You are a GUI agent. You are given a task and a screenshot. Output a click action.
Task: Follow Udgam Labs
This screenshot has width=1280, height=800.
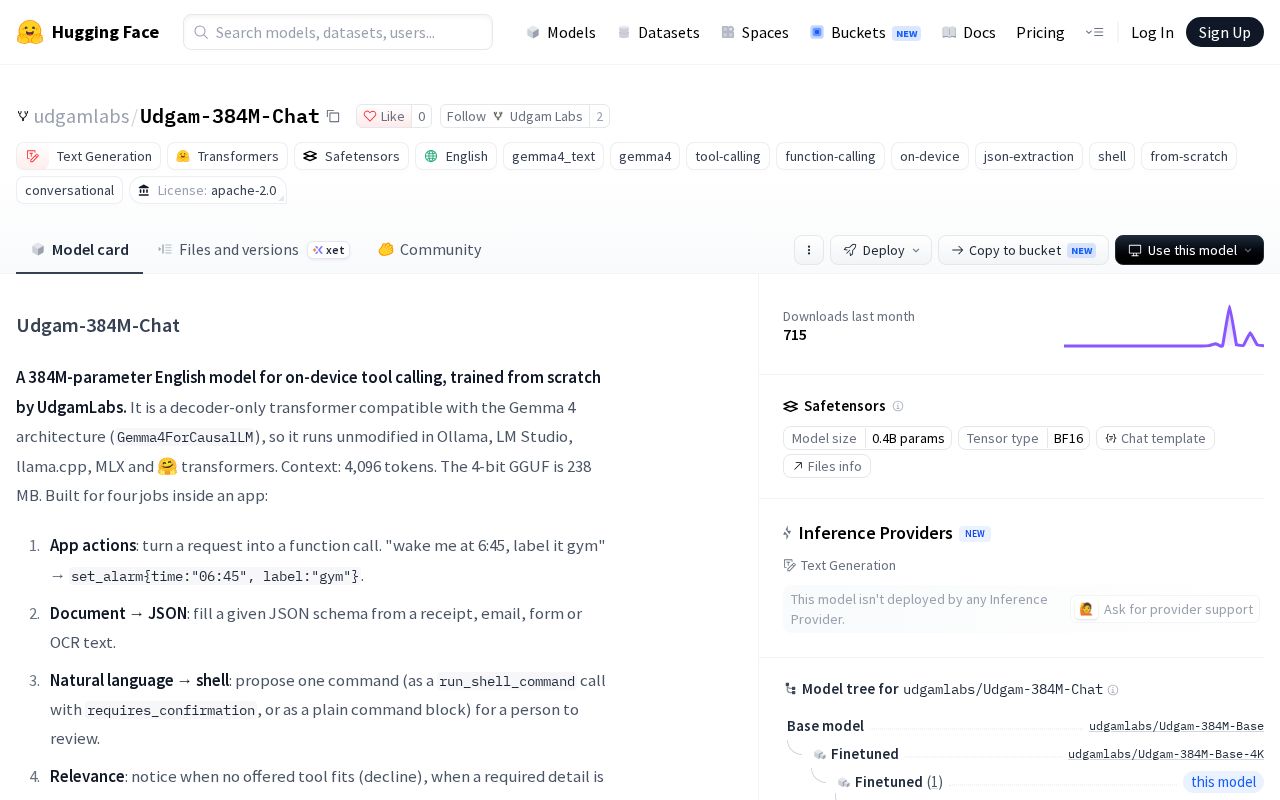[515, 116]
